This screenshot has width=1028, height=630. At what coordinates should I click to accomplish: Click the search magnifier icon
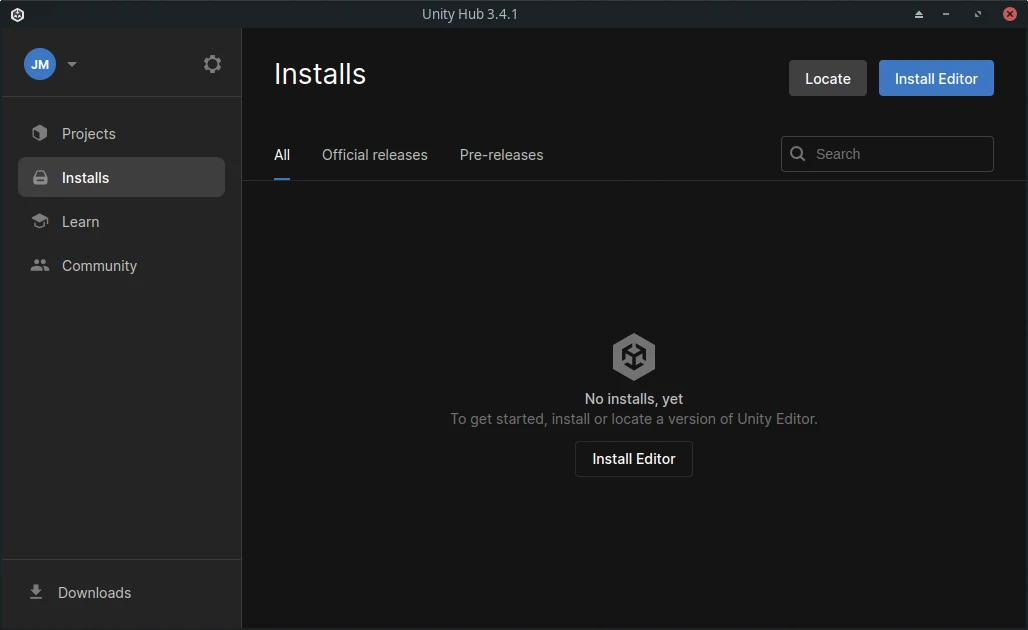coord(797,153)
